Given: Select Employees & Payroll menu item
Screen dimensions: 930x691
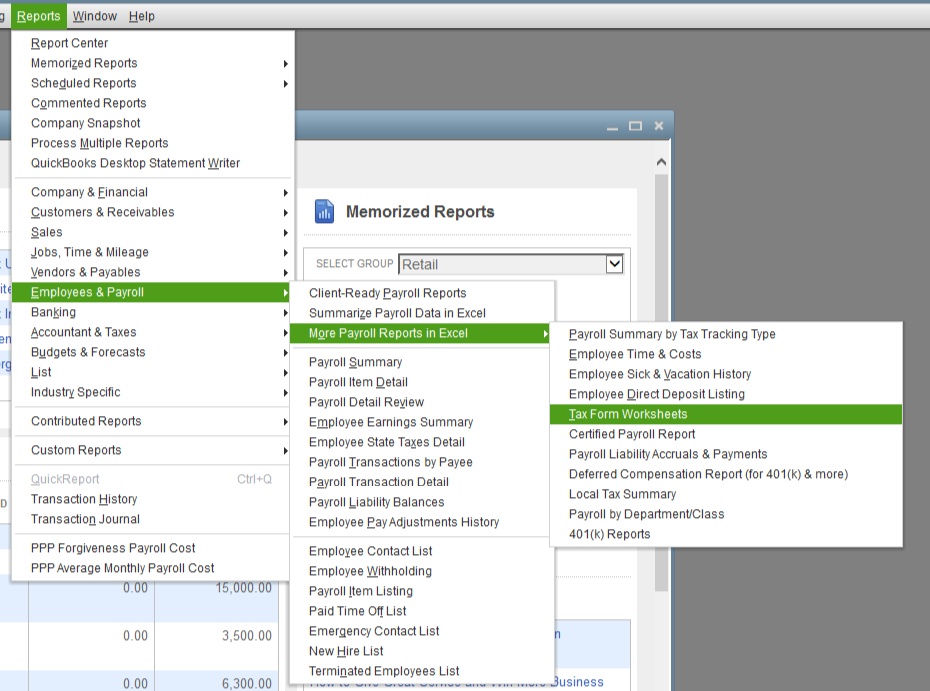Looking at the screenshot, I should coord(151,292).
